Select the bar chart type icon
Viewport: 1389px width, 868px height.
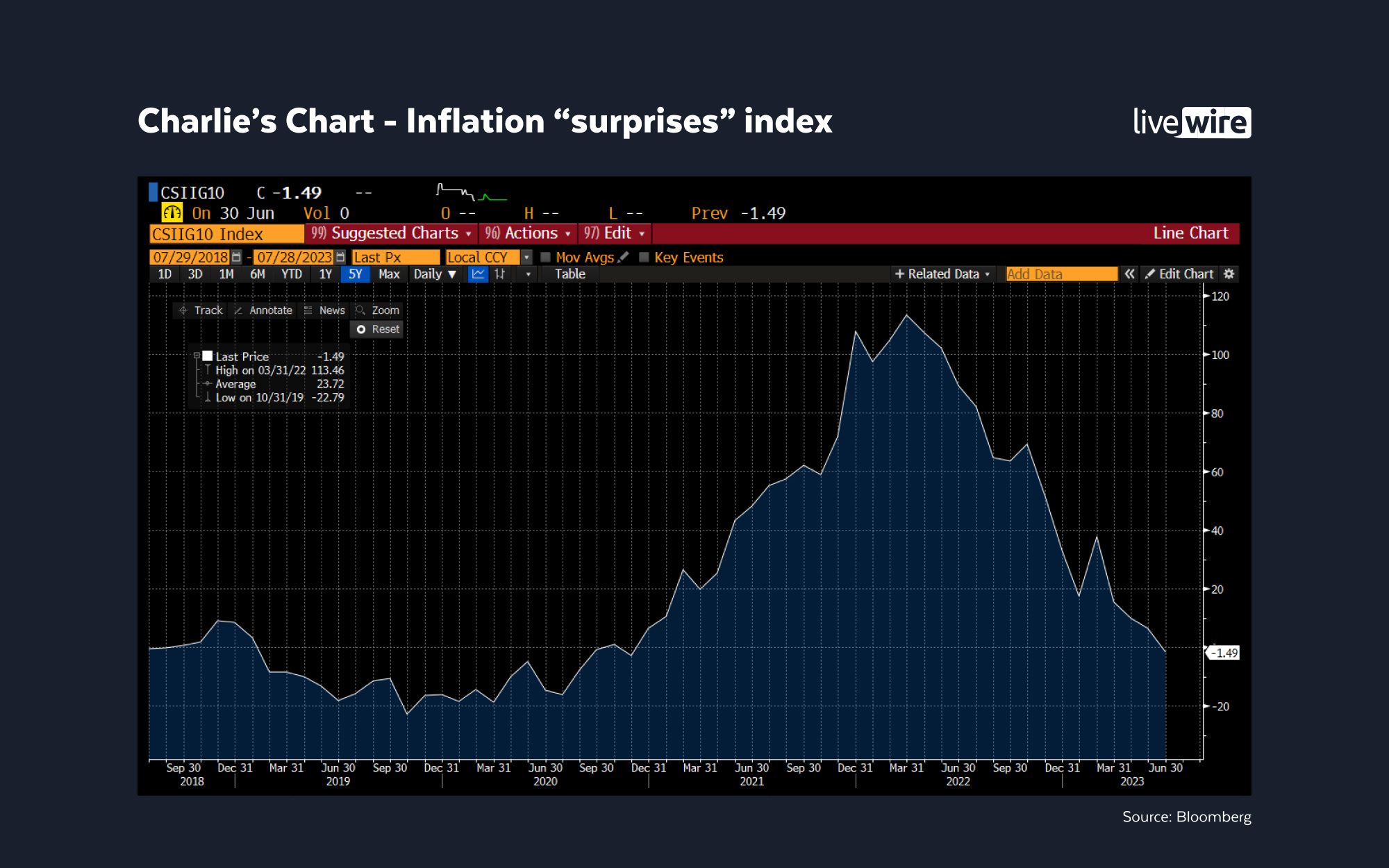click(500, 274)
